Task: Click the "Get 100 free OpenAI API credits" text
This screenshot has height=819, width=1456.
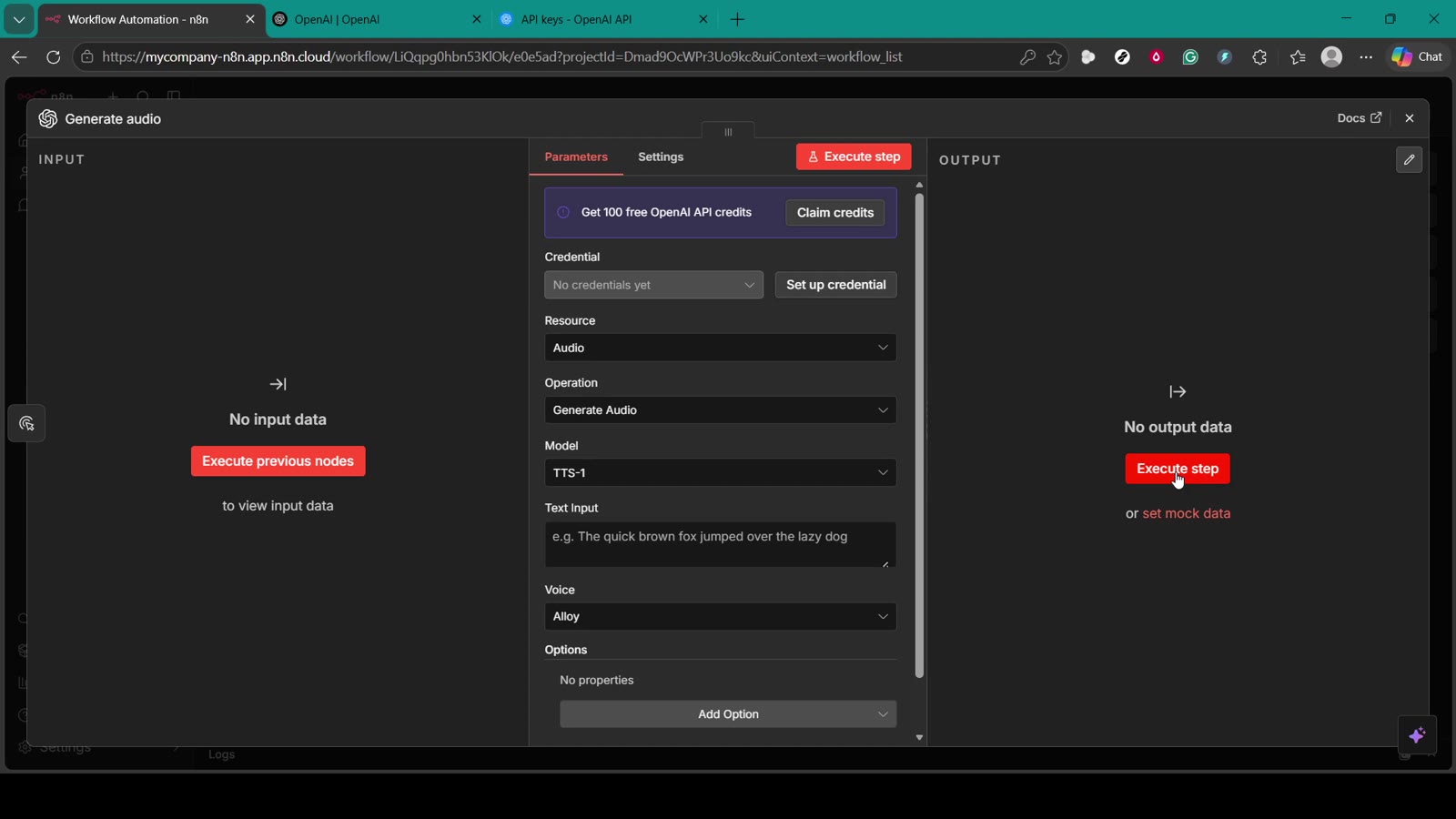Action: point(666,212)
